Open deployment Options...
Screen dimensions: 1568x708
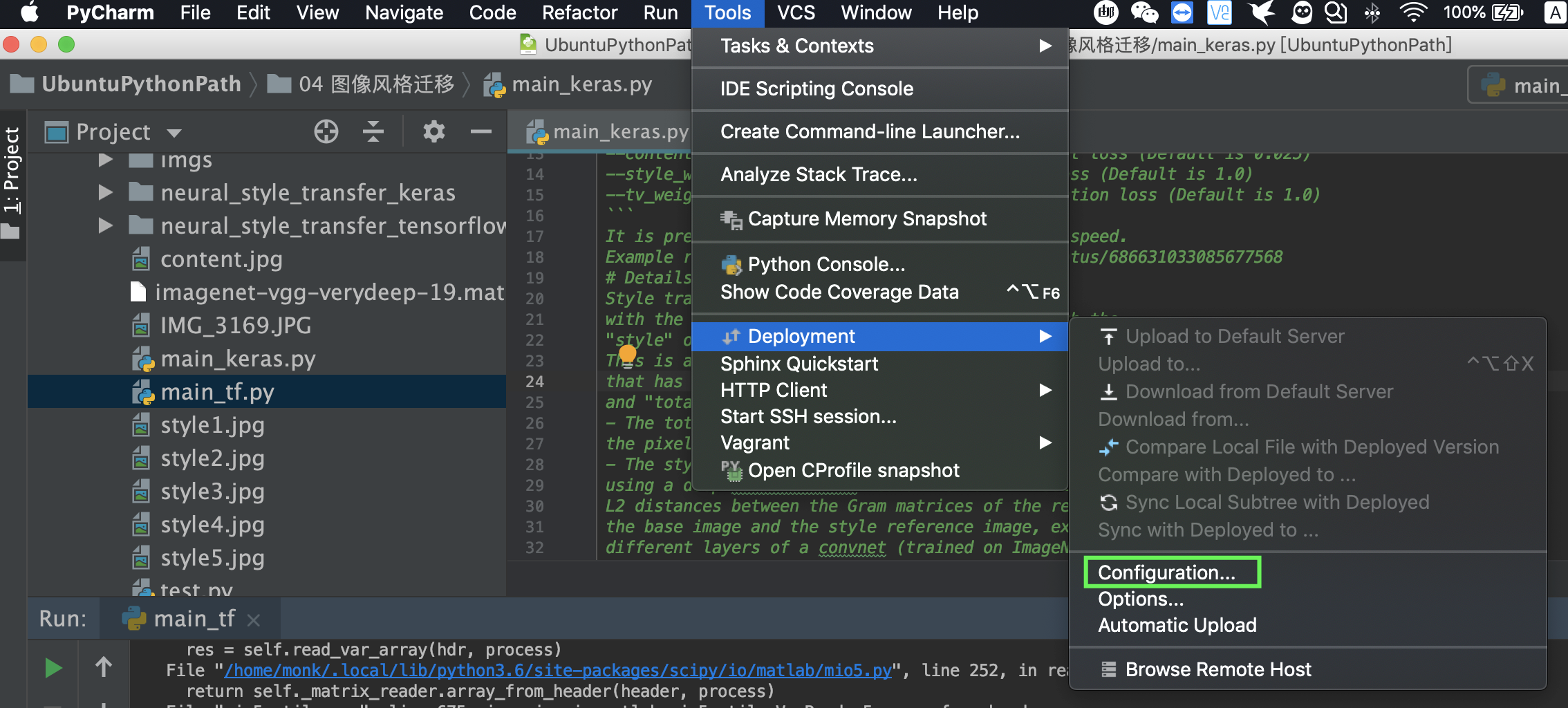click(x=1141, y=599)
